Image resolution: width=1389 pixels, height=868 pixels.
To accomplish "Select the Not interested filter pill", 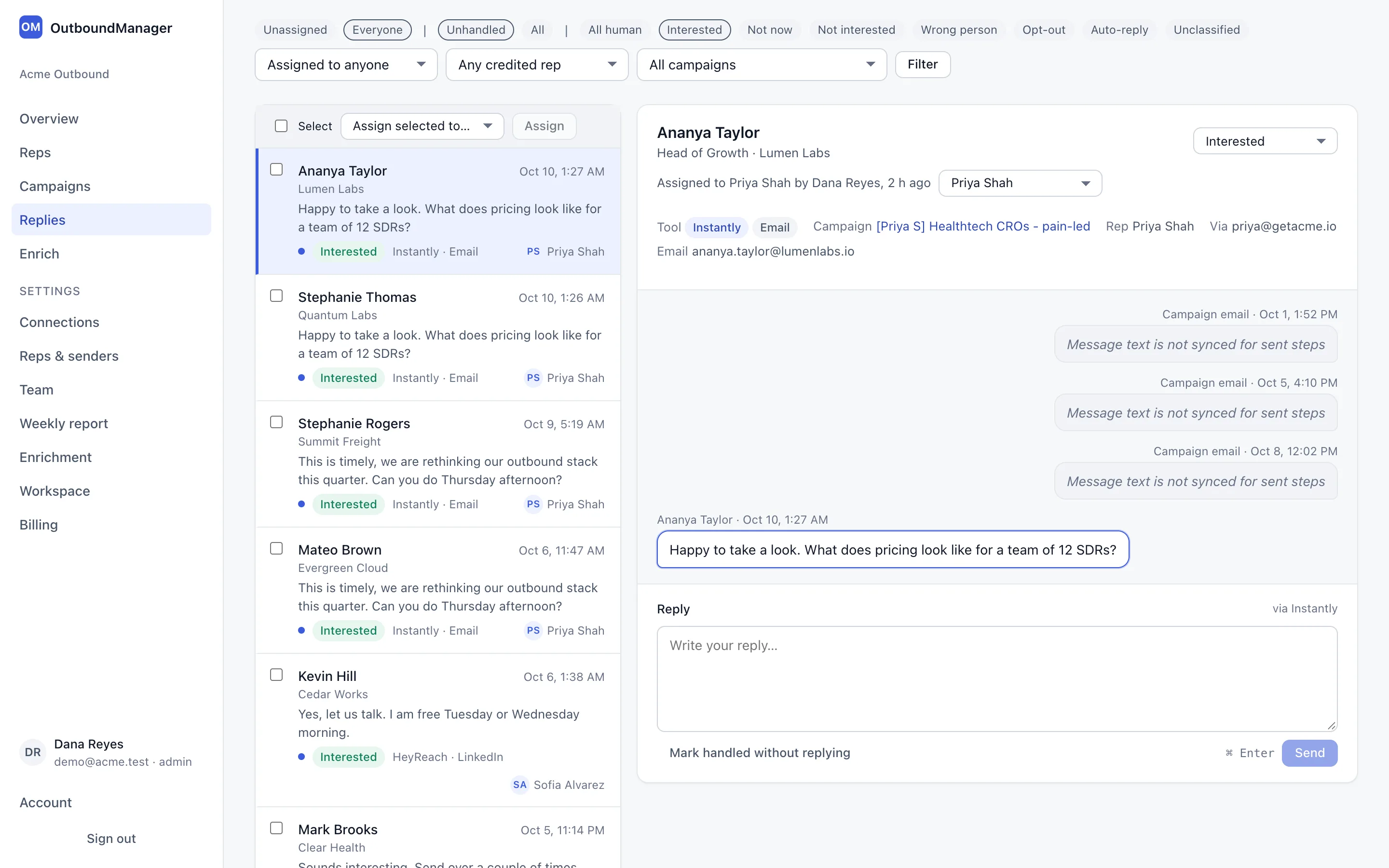I will 856,30.
